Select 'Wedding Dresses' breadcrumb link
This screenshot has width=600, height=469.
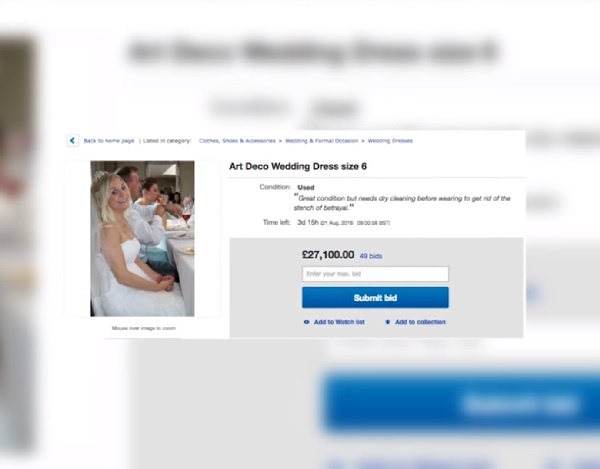[x=390, y=141]
